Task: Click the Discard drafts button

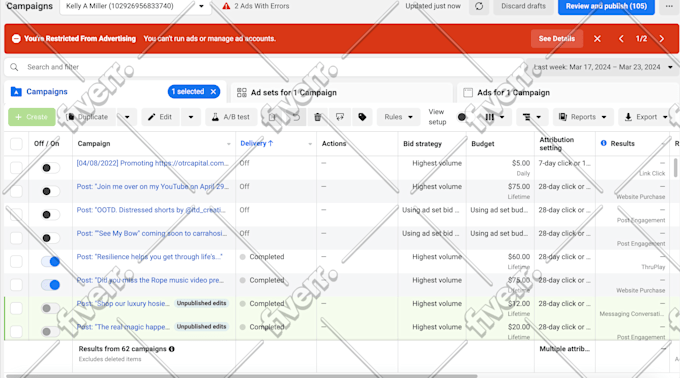Action: coord(523,7)
